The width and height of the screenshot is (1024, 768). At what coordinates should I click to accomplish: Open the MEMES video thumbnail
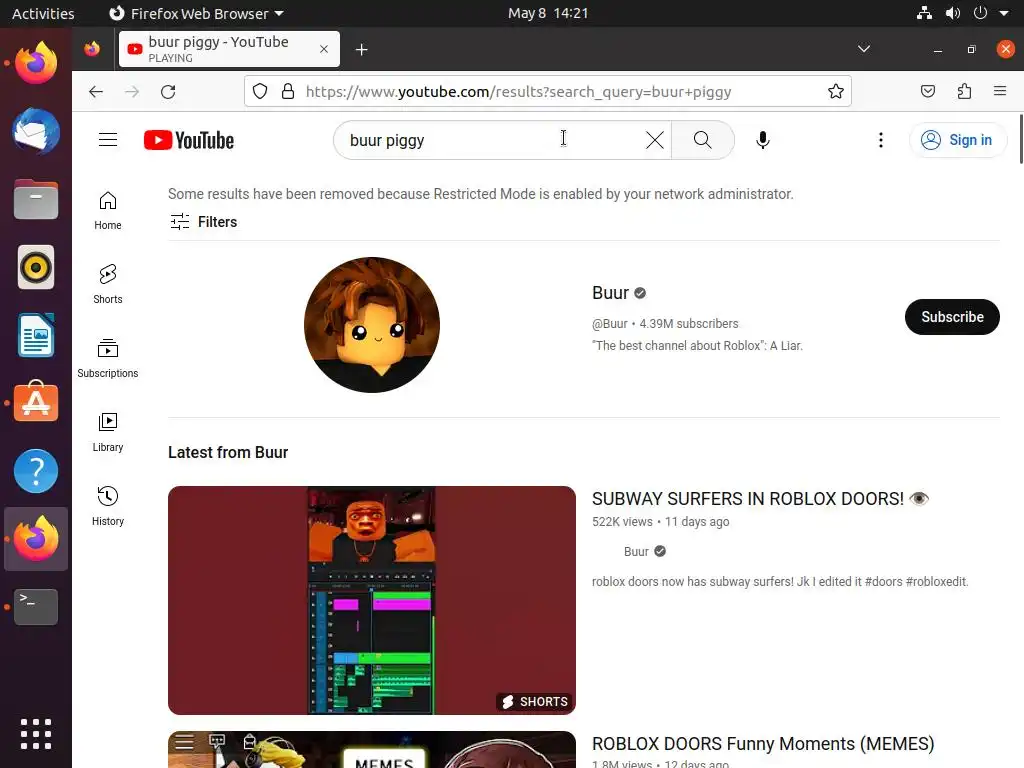(x=372, y=750)
